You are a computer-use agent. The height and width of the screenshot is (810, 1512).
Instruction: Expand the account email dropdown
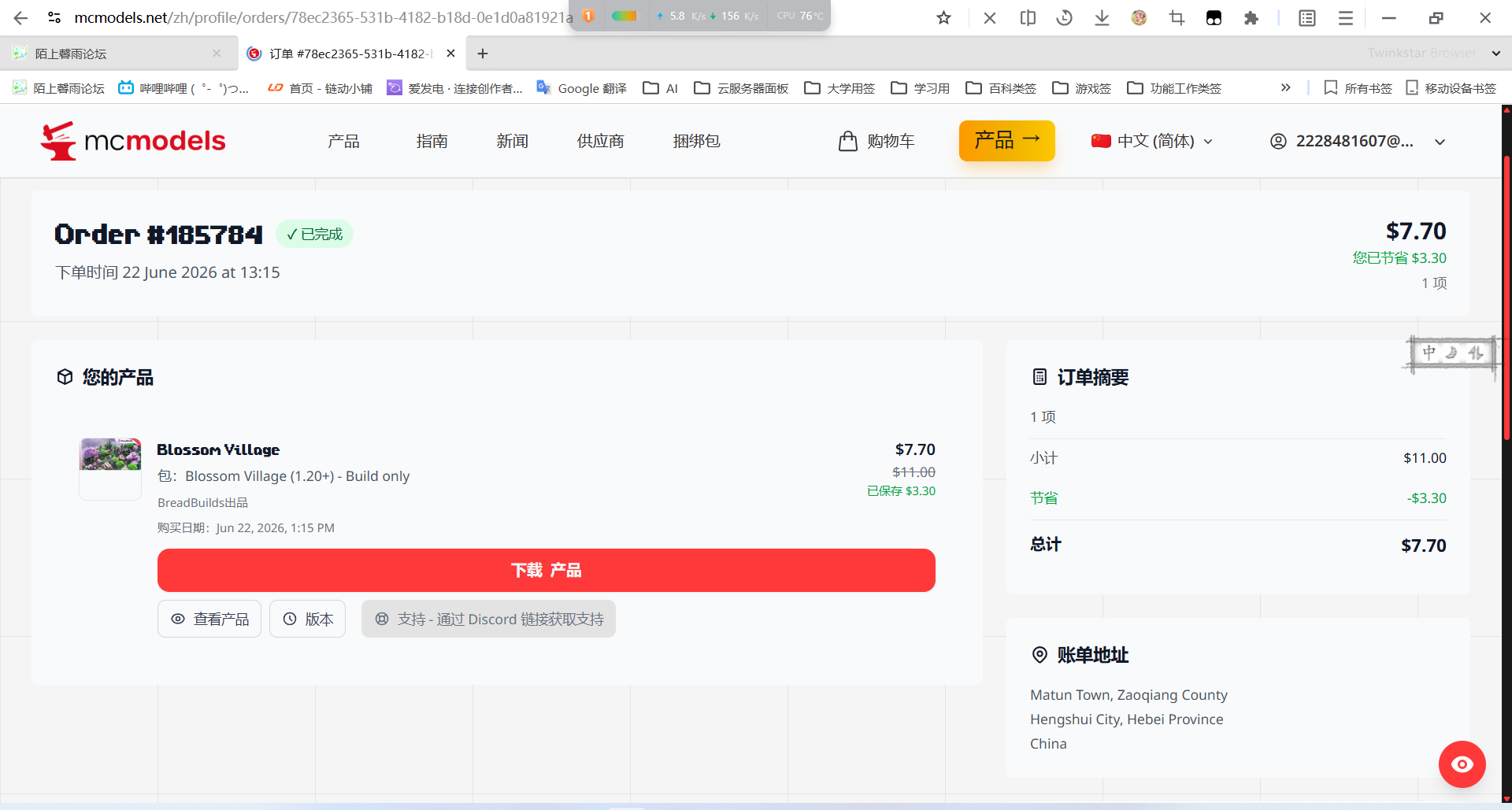pos(1358,141)
